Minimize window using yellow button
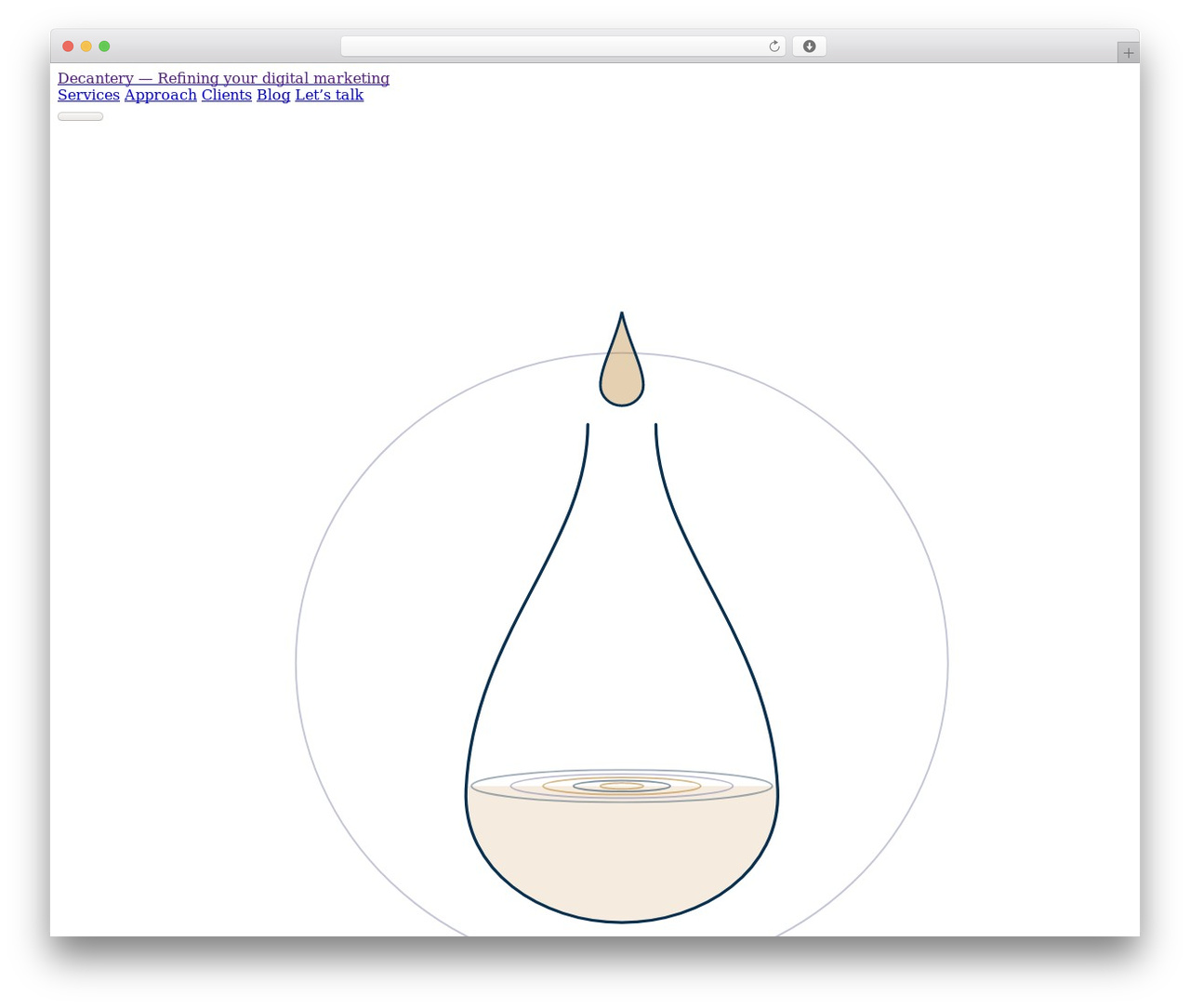The image size is (1190, 1008). [x=86, y=46]
